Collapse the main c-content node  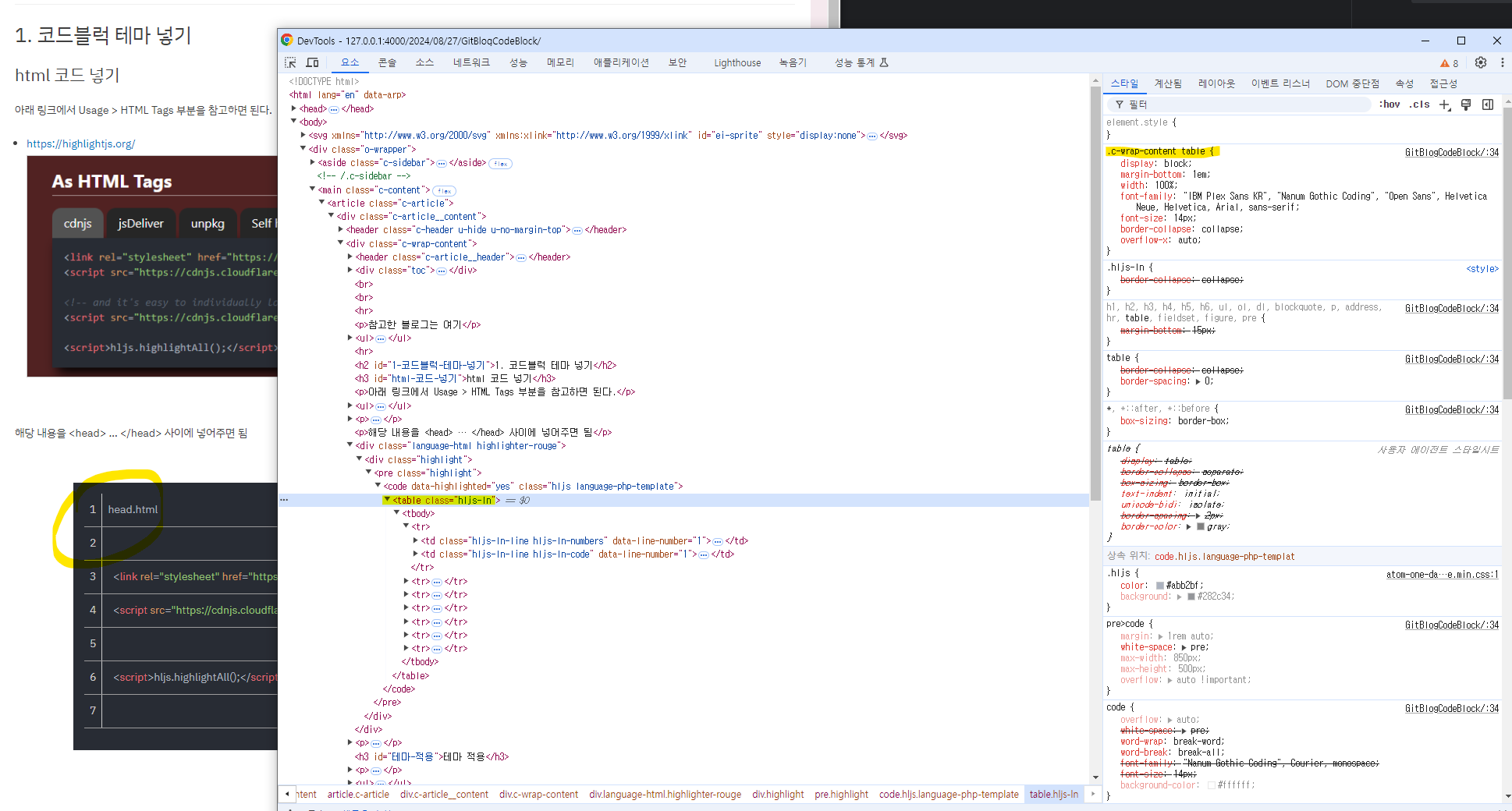[313, 189]
